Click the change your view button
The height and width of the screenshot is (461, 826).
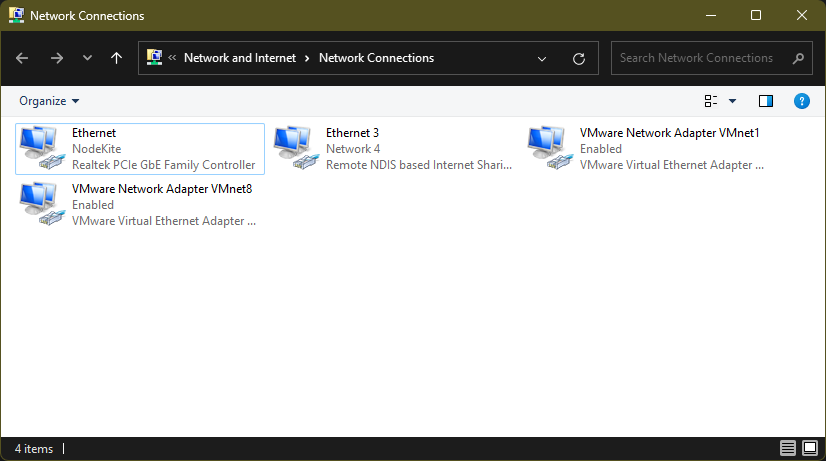[x=711, y=101]
